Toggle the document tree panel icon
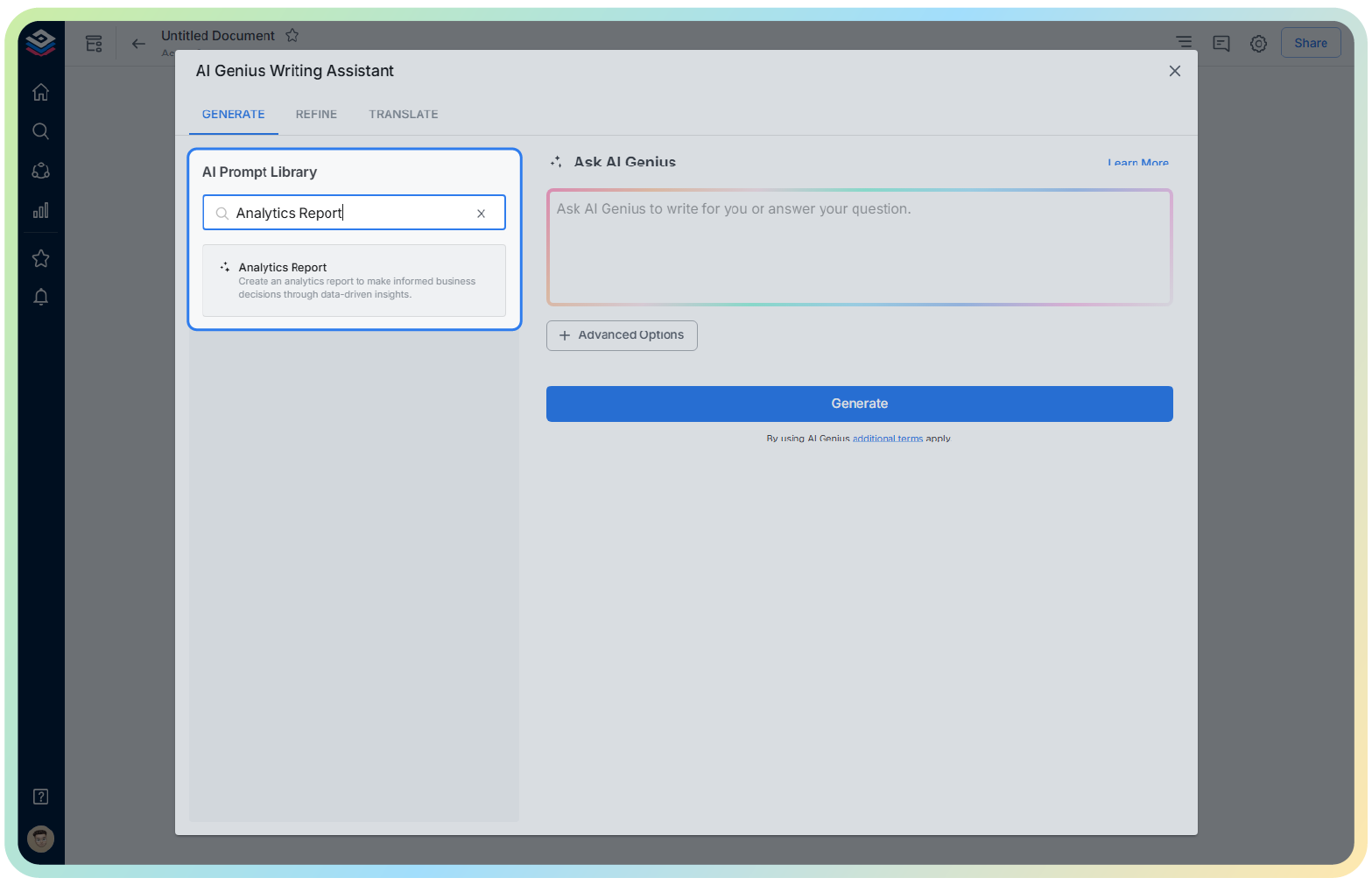1372x885 pixels. pos(94,43)
